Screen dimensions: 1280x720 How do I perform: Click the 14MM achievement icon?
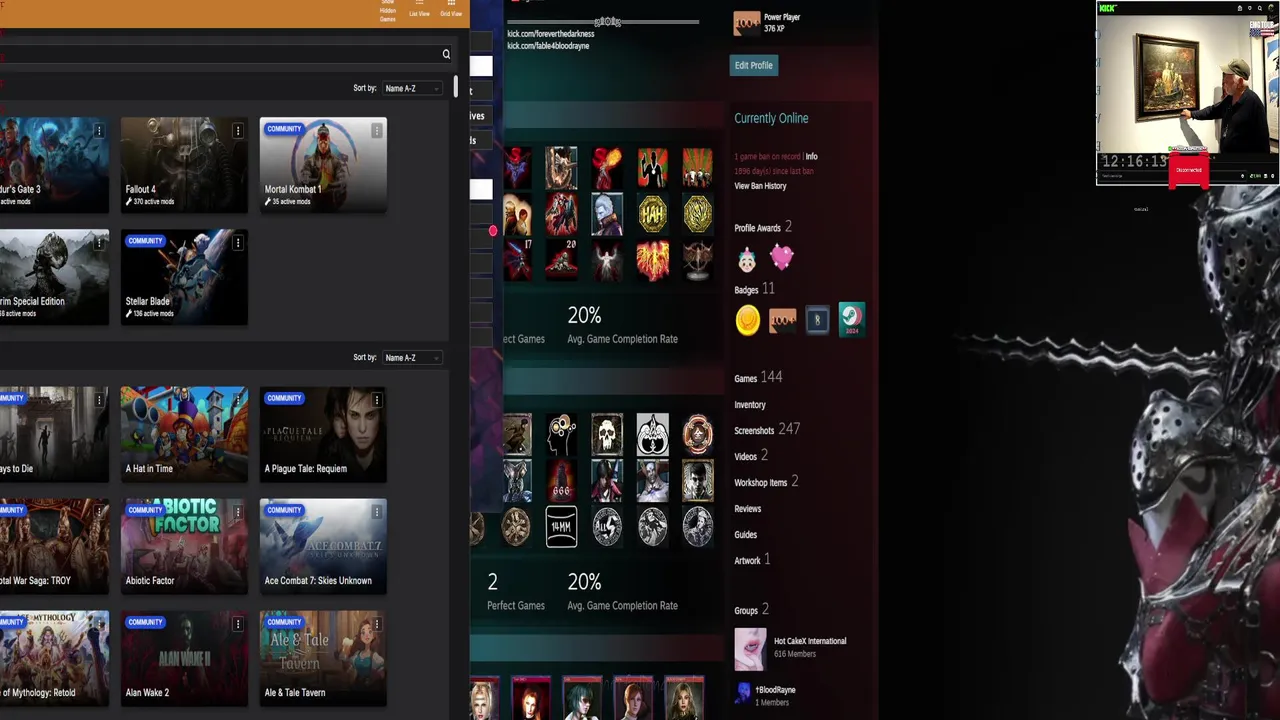[561, 527]
